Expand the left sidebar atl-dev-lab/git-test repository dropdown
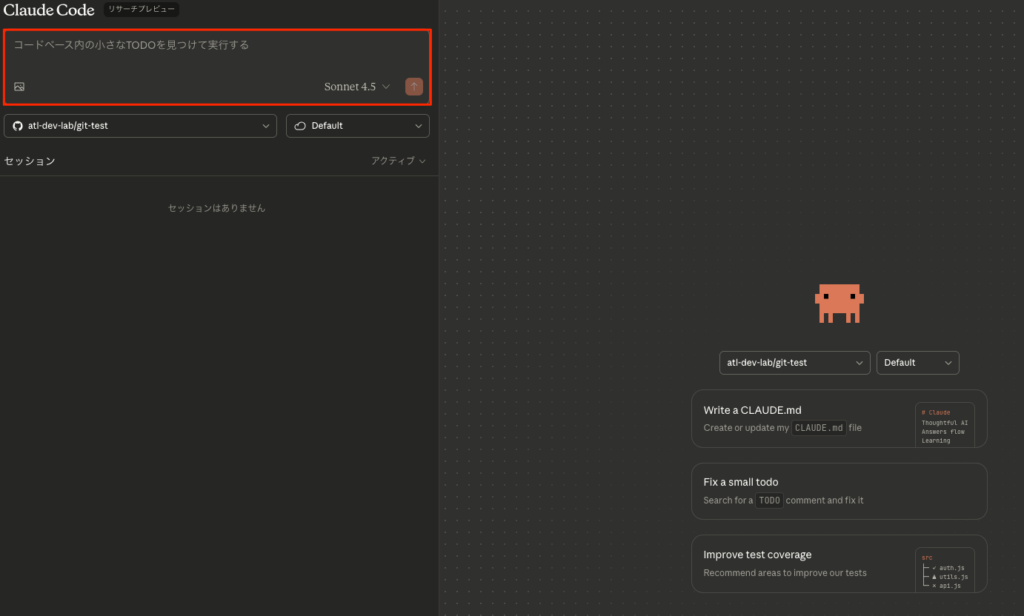 click(x=141, y=126)
